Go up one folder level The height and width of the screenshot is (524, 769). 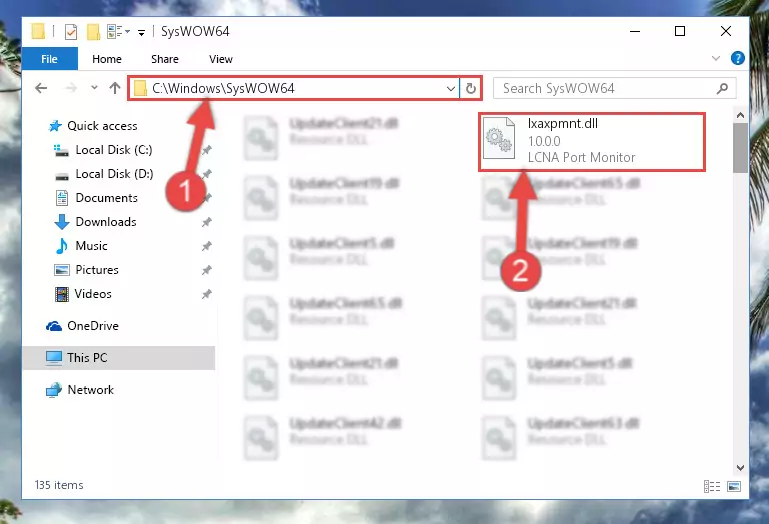pyautogui.click(x=115, y=88)
